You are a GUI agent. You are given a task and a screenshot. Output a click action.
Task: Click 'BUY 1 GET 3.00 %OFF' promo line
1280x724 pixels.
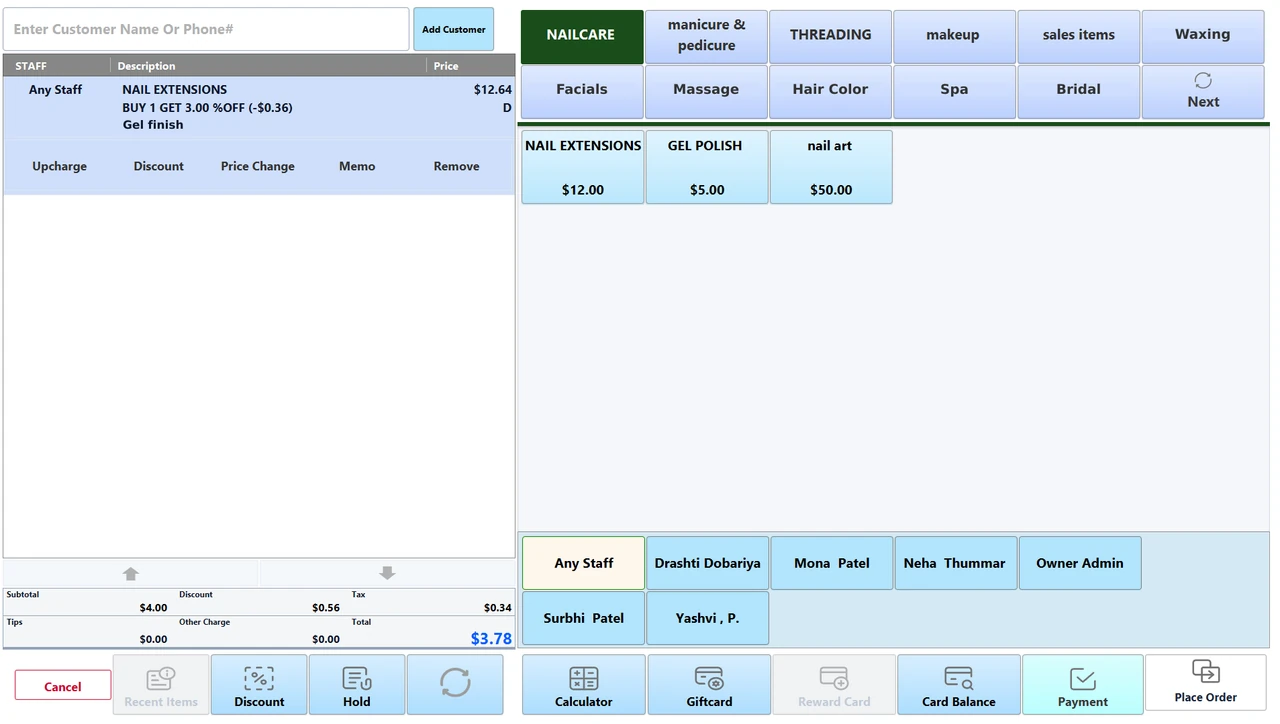[x=207, y=107]
